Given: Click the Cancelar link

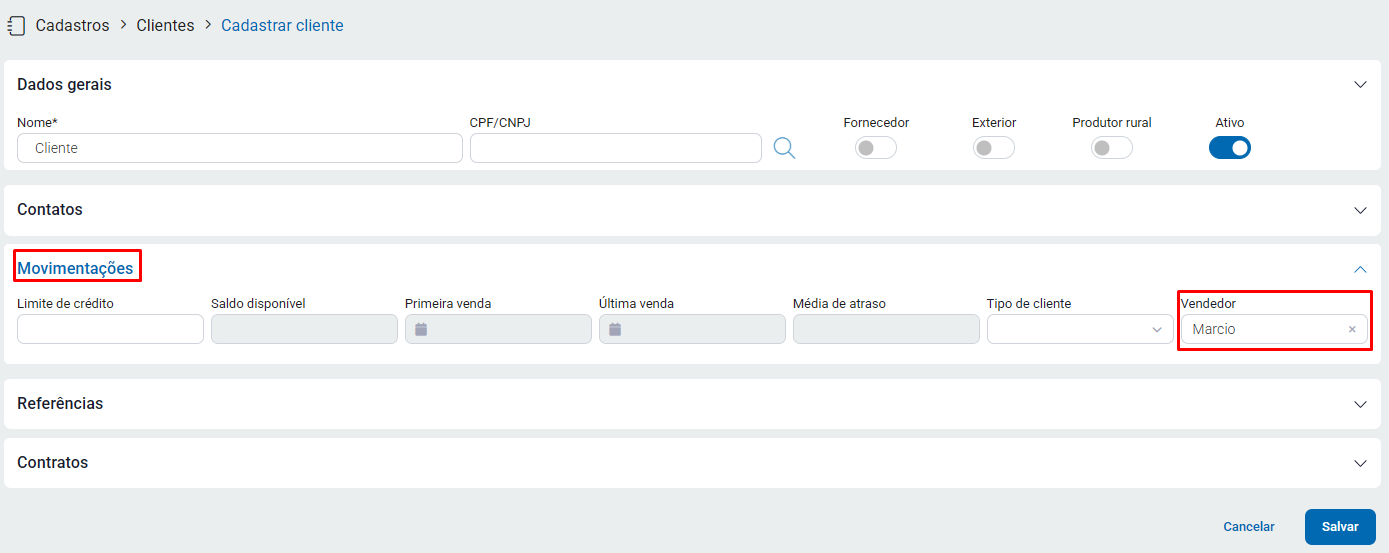Looking at the screenshot, I should click(x=1248, y=527).
